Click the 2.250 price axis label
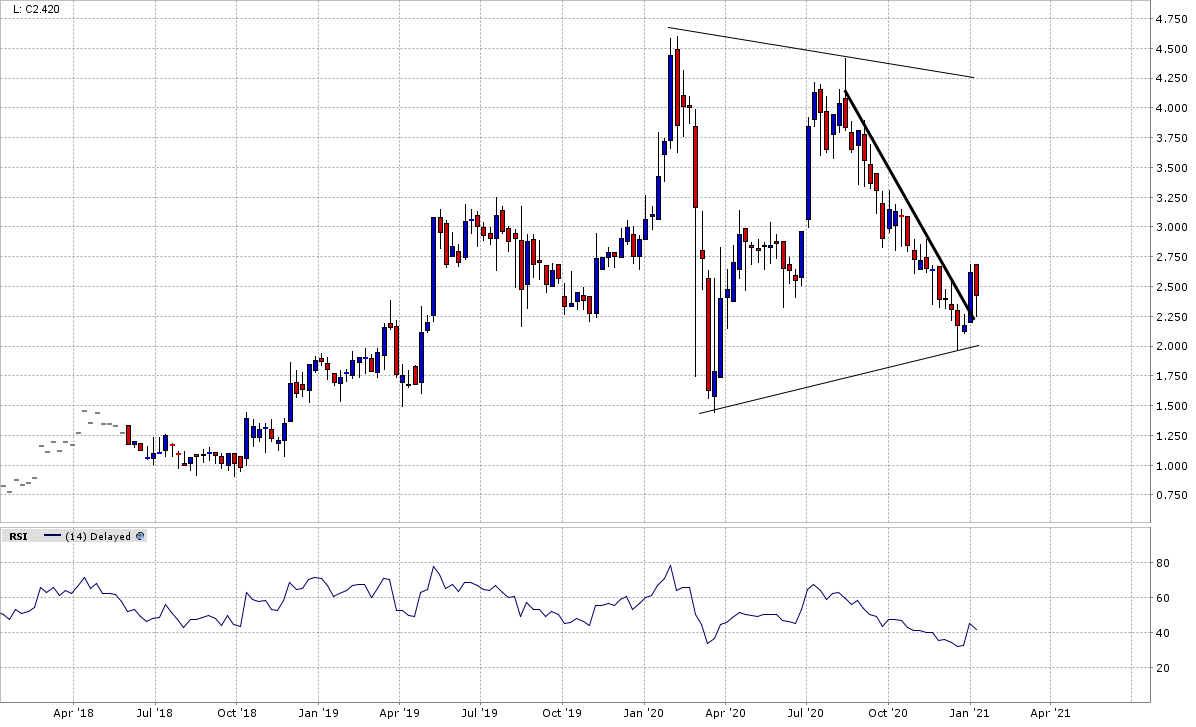1196x727 pixels. pyautogui.click(x=1172, y=317)
